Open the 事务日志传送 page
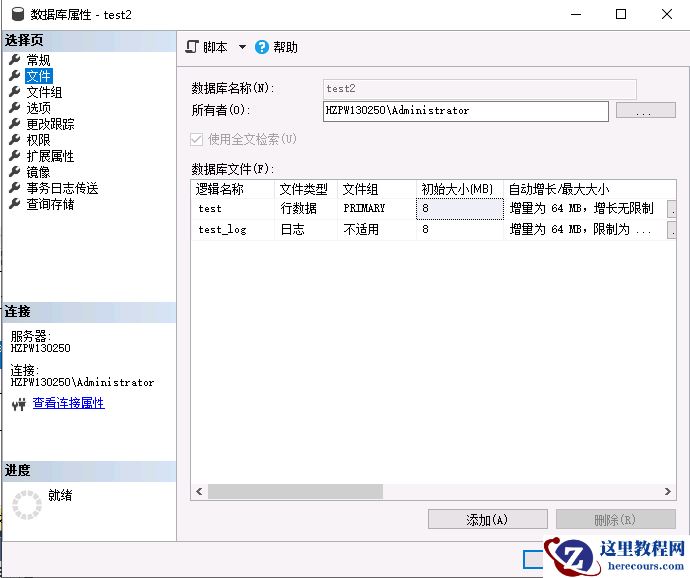The width and height of the screenshot is (690, 578). pos(62,188)
